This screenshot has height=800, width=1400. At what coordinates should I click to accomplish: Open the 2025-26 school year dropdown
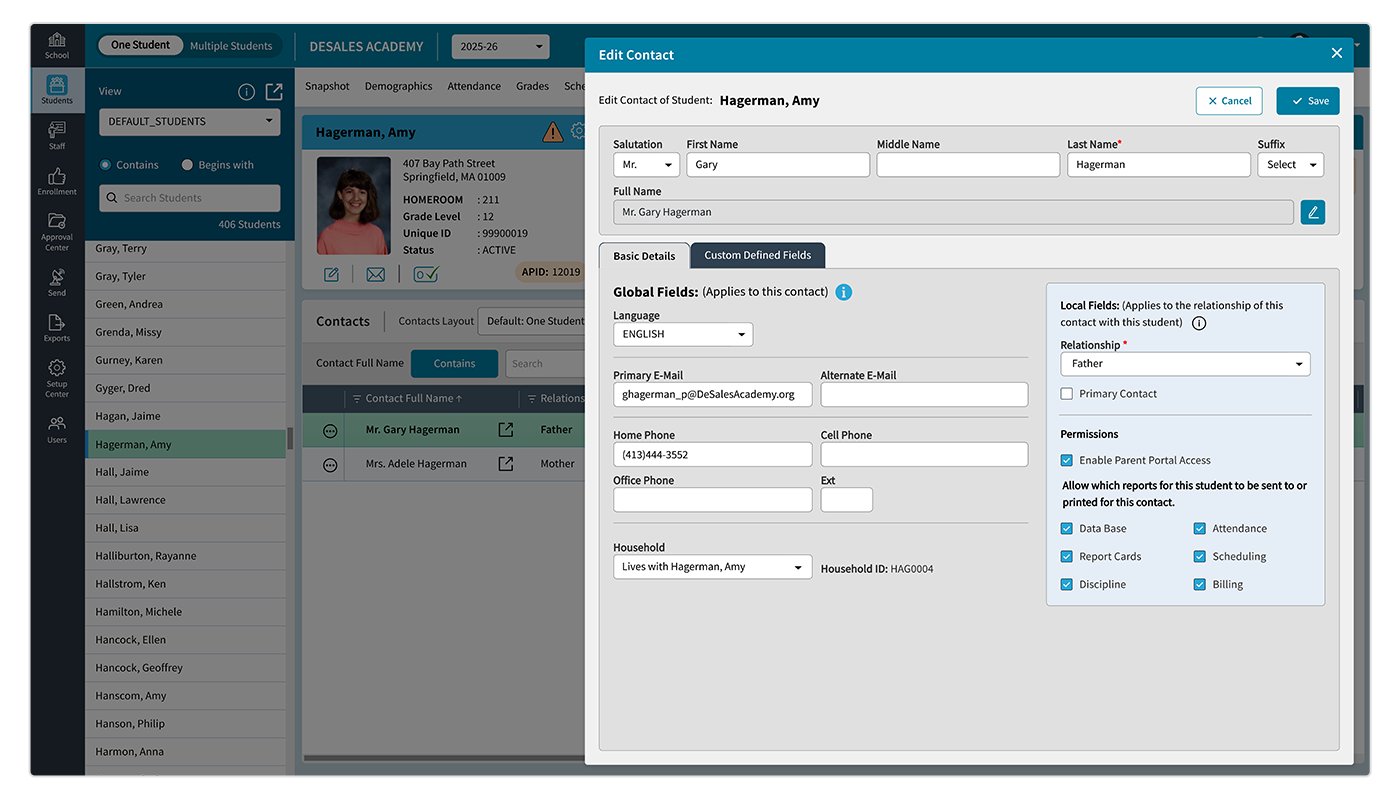(500, 46)
